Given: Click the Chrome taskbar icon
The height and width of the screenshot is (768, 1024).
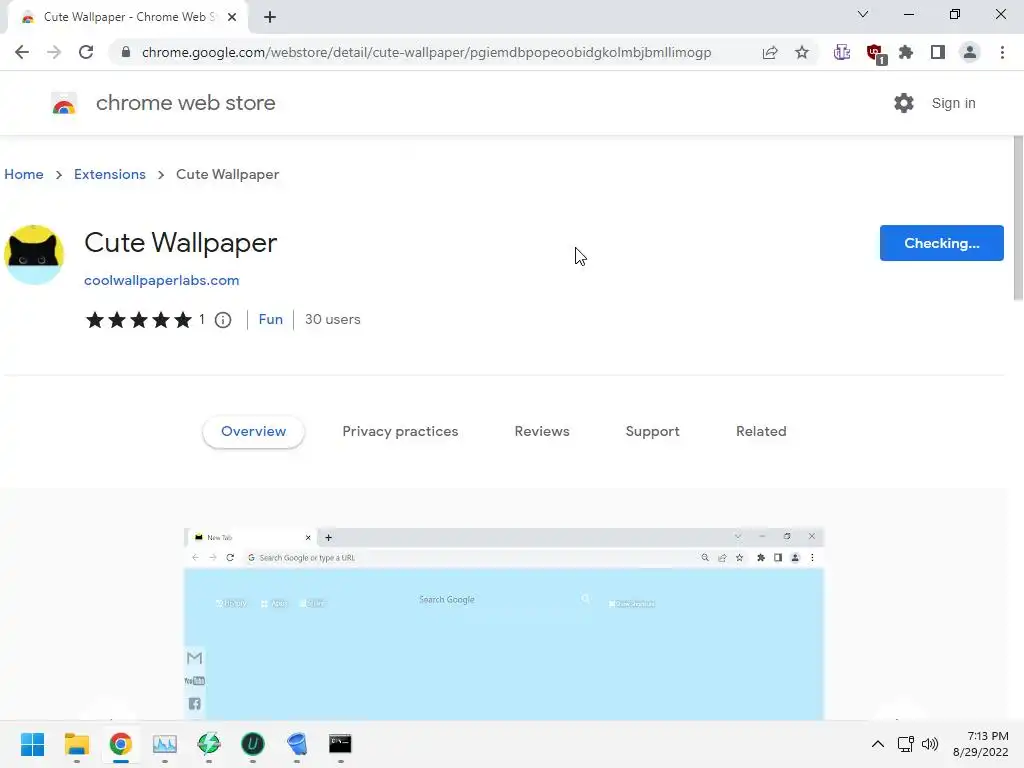Looking at the screenshot, I should click(x=120, y=744).
